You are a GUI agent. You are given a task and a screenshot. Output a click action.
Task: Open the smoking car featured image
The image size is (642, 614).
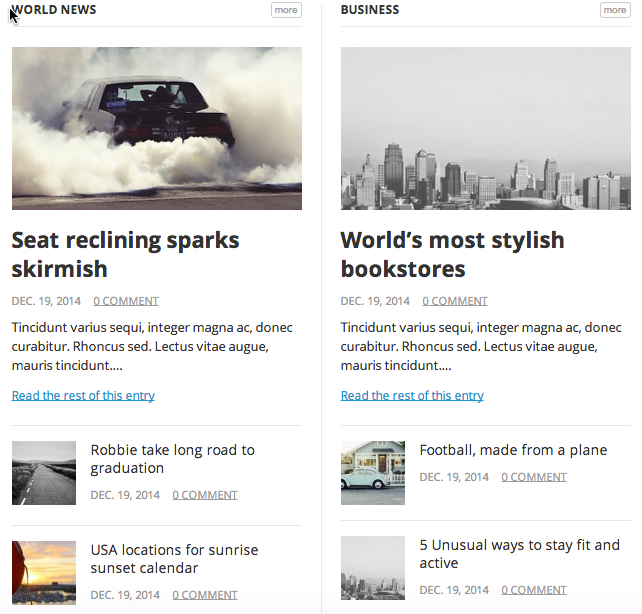[157, 129]
